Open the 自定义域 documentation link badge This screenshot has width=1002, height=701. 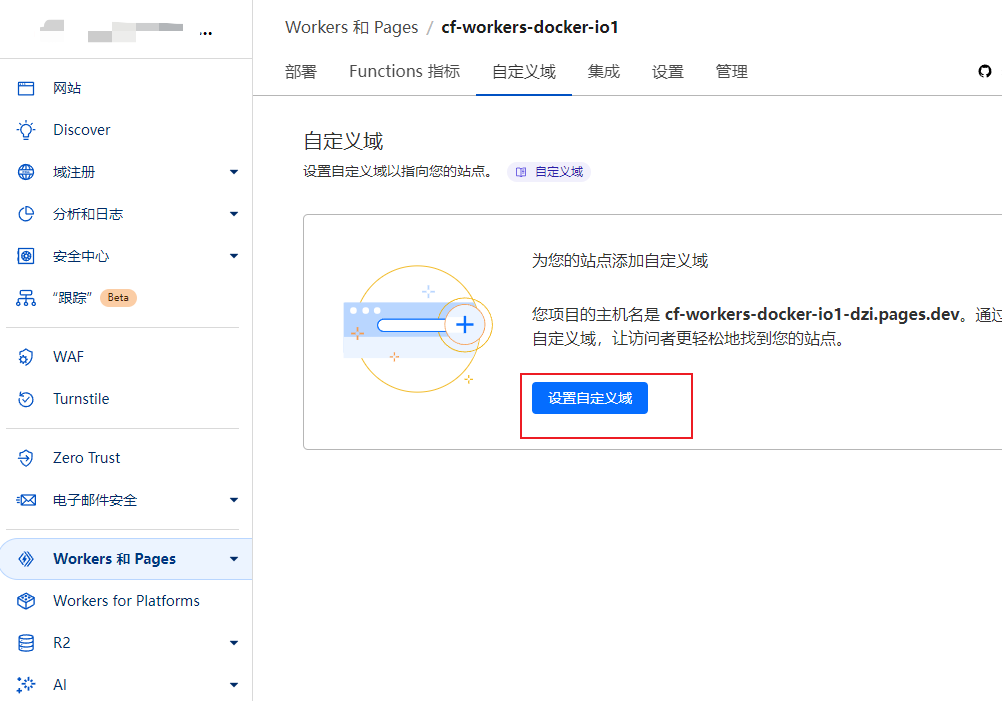[549, 172]
